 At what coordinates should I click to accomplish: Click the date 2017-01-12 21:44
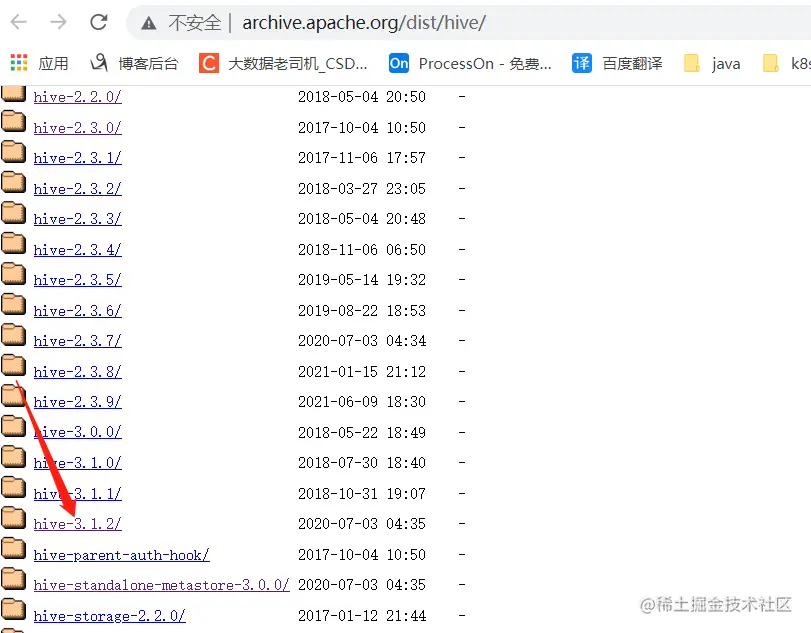(362, 616)
